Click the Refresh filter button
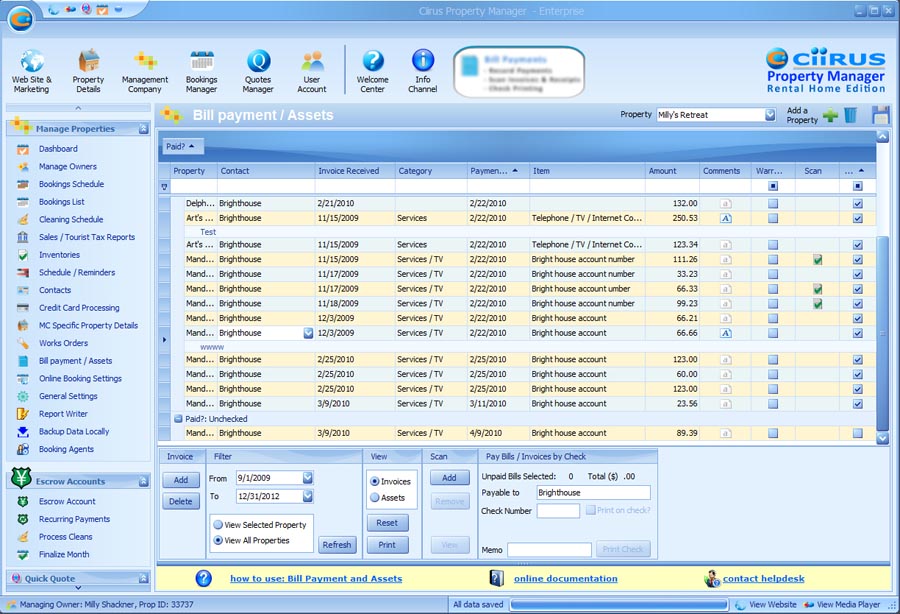900x614 pixels. pyautogui.click(x=337, y=545)
